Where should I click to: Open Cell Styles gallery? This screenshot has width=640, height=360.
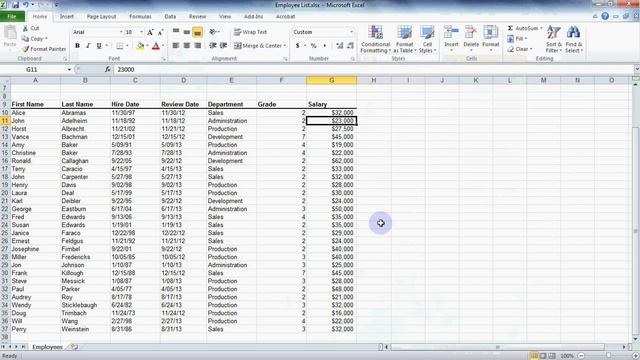(427, 39)
